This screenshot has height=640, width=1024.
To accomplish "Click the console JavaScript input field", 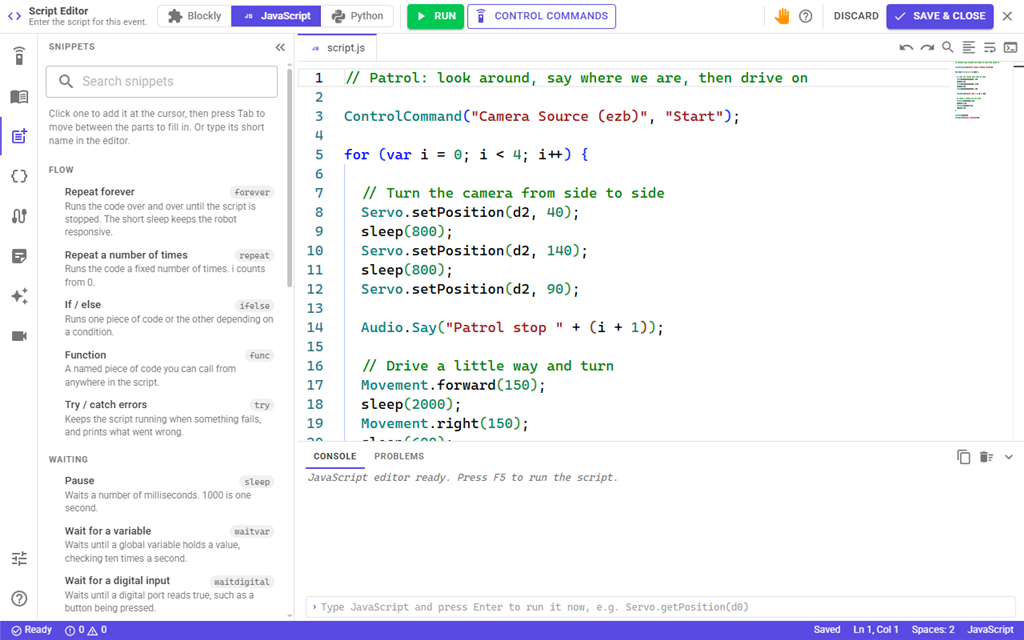I will (660, 607).
